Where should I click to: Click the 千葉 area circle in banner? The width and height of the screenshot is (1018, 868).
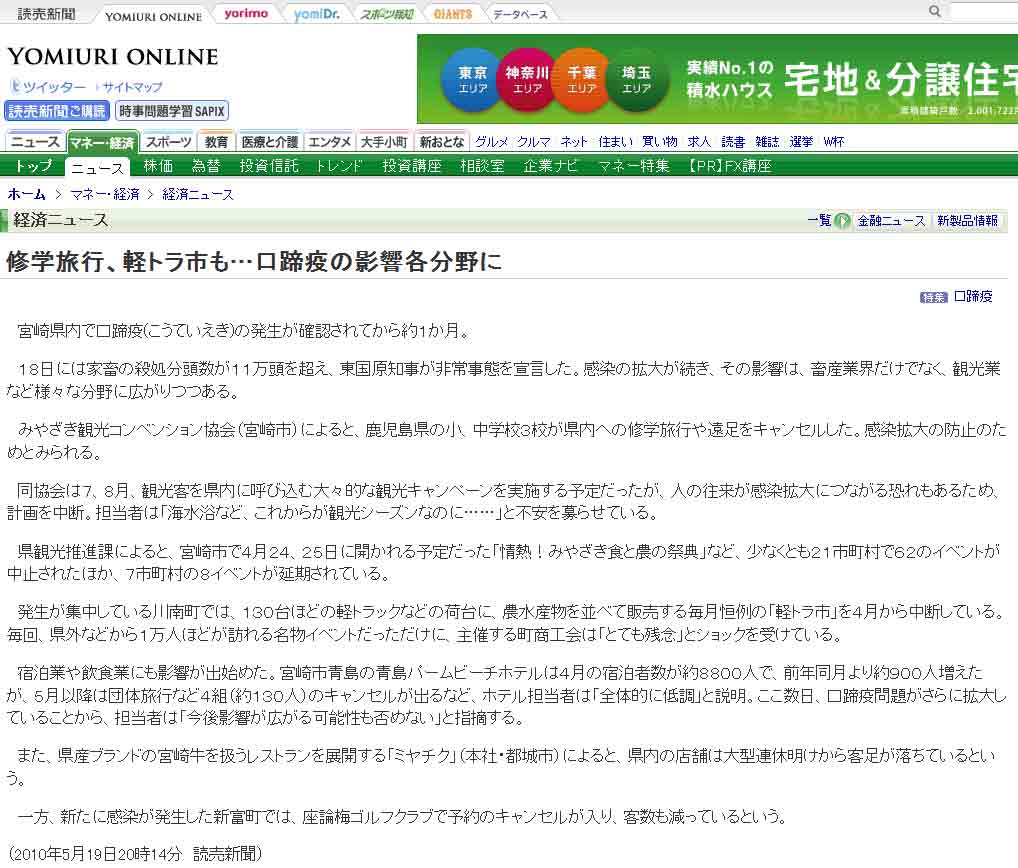click(x=581, y=79)
